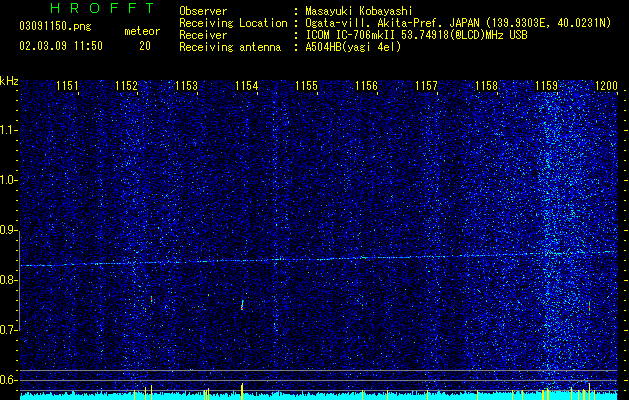Click the 1153 time marker
The width and height of the screenshot is (629, 400).
coord(187,85)
